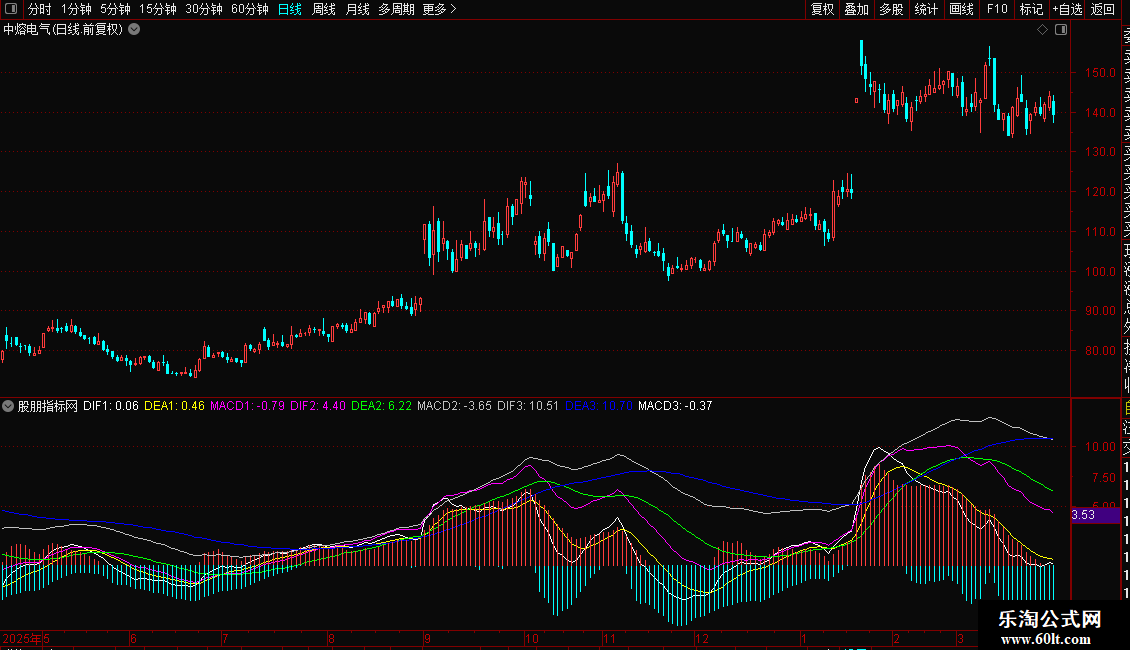Click the 150.0 price axis label
This screenshot has height=650, width=1130.
point(1100,73)
